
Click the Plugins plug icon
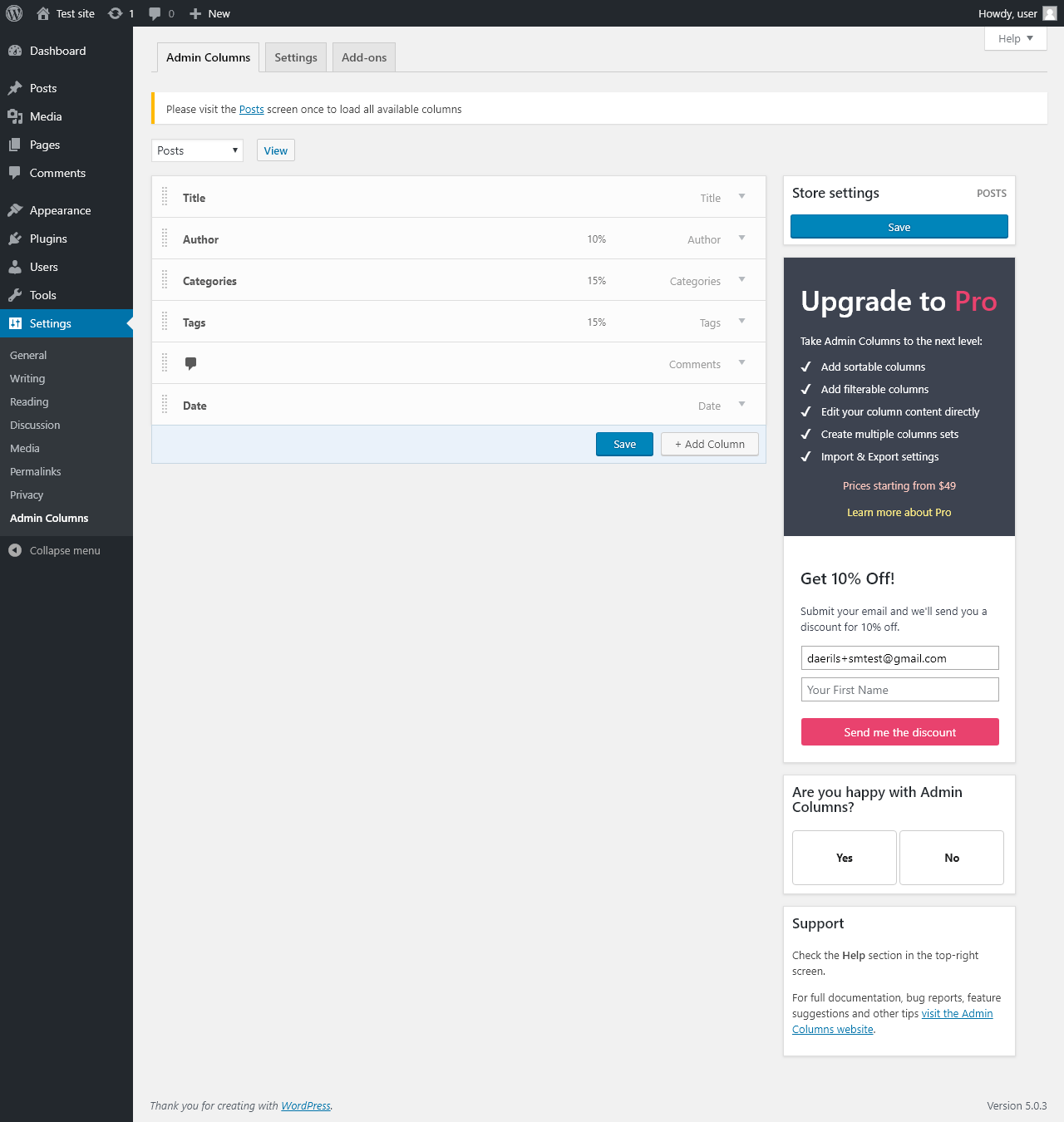[15, 239]
